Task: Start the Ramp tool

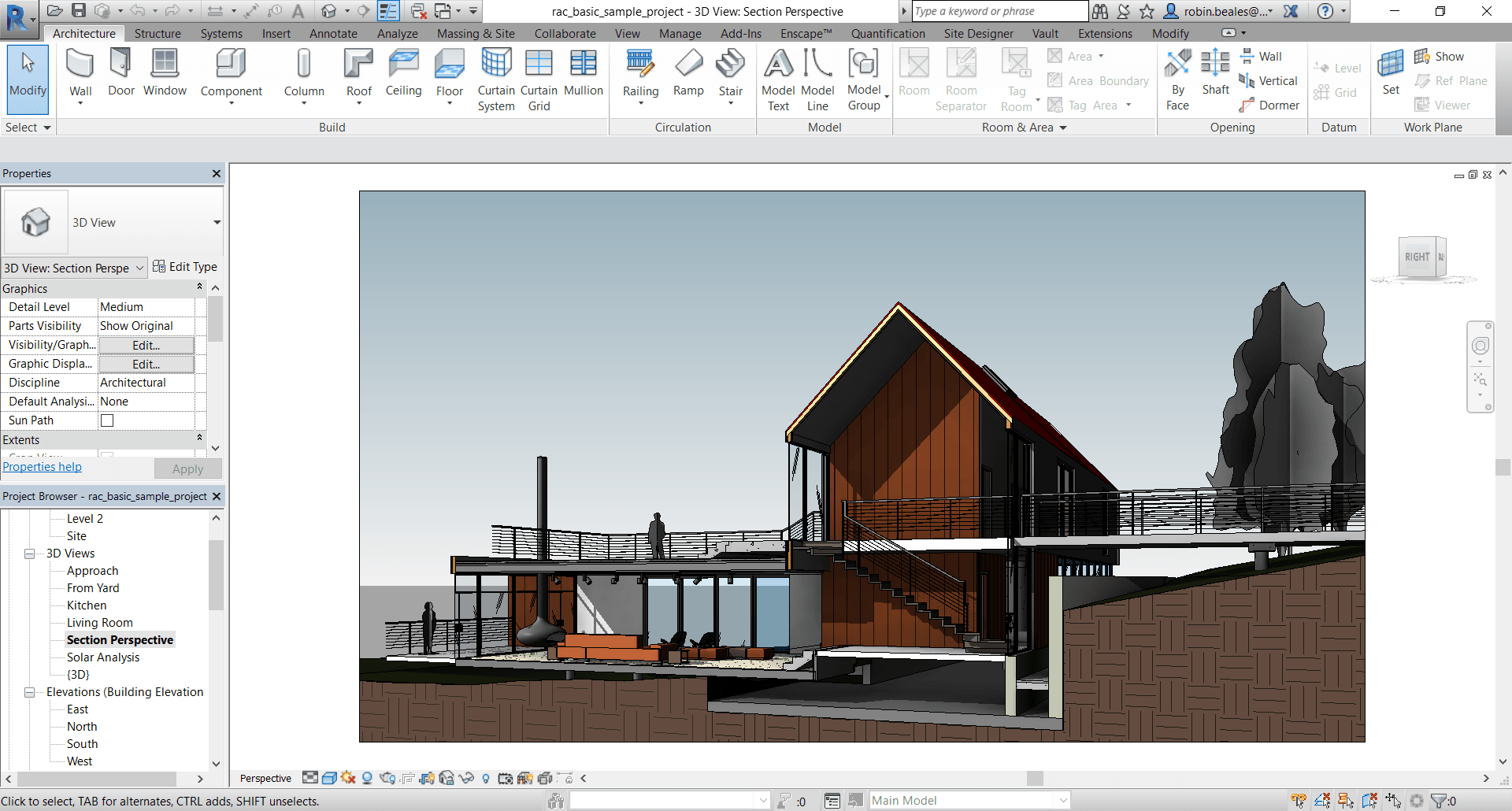Action: [x=688, y=71]
